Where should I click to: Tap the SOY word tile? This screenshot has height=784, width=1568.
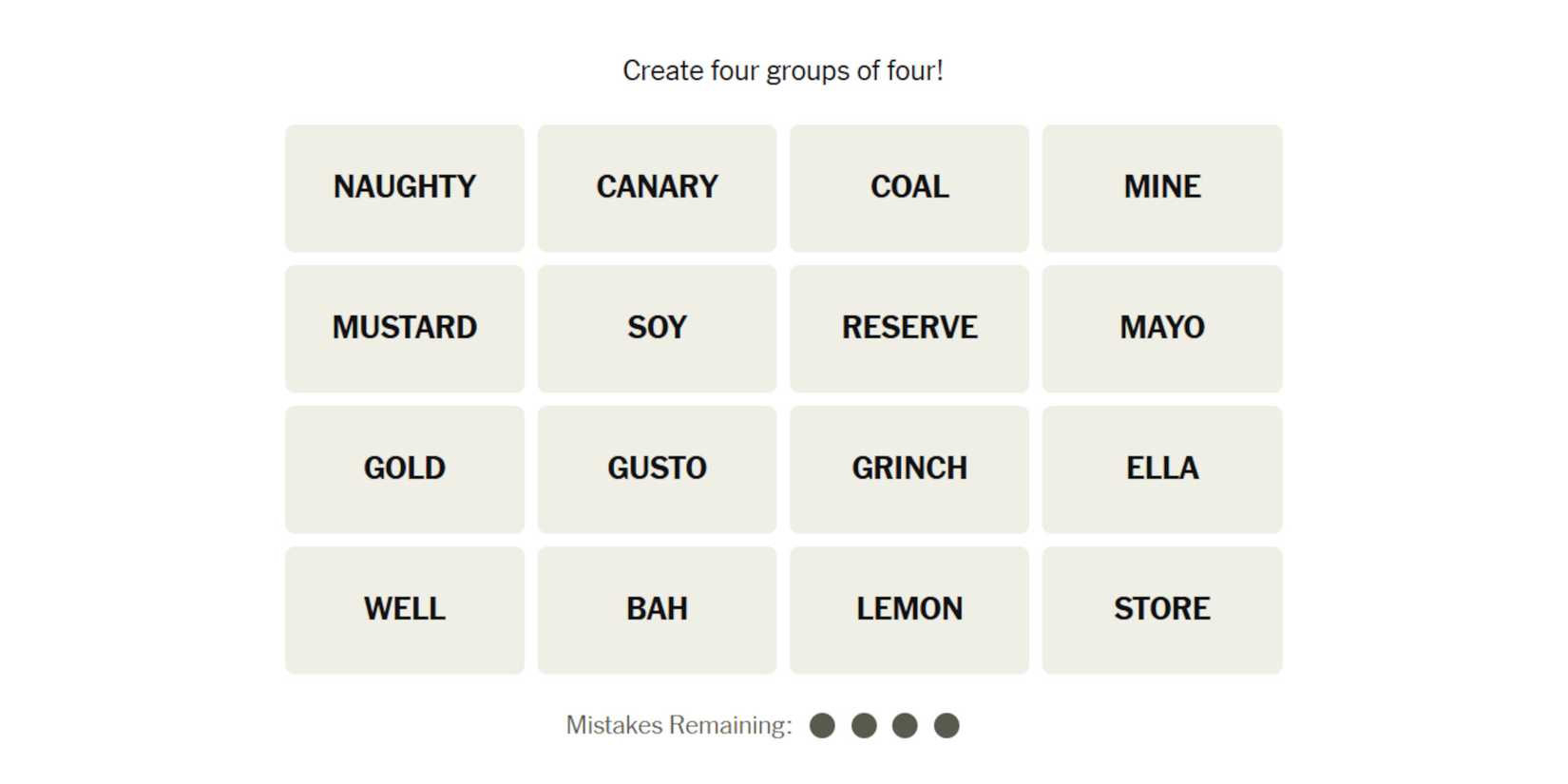657,328
